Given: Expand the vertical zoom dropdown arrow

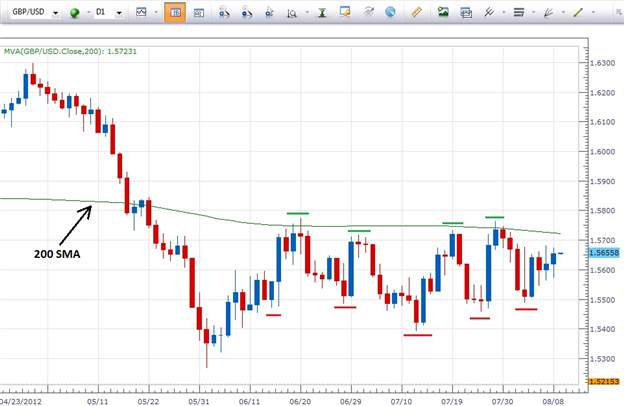Looking at the screenshot, I should (307, 12).
